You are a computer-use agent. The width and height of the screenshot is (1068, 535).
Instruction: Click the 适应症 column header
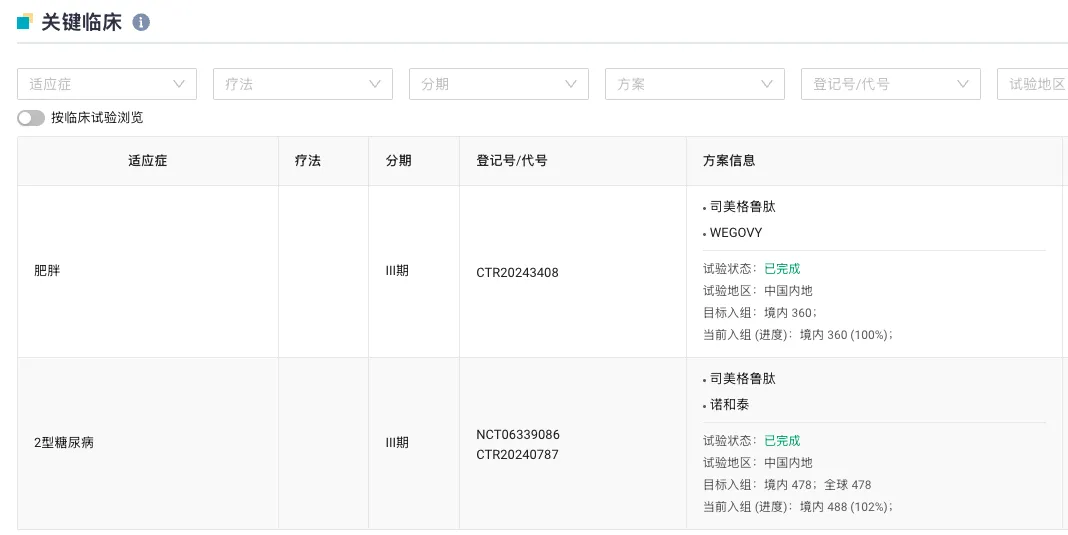click(148, 161)
